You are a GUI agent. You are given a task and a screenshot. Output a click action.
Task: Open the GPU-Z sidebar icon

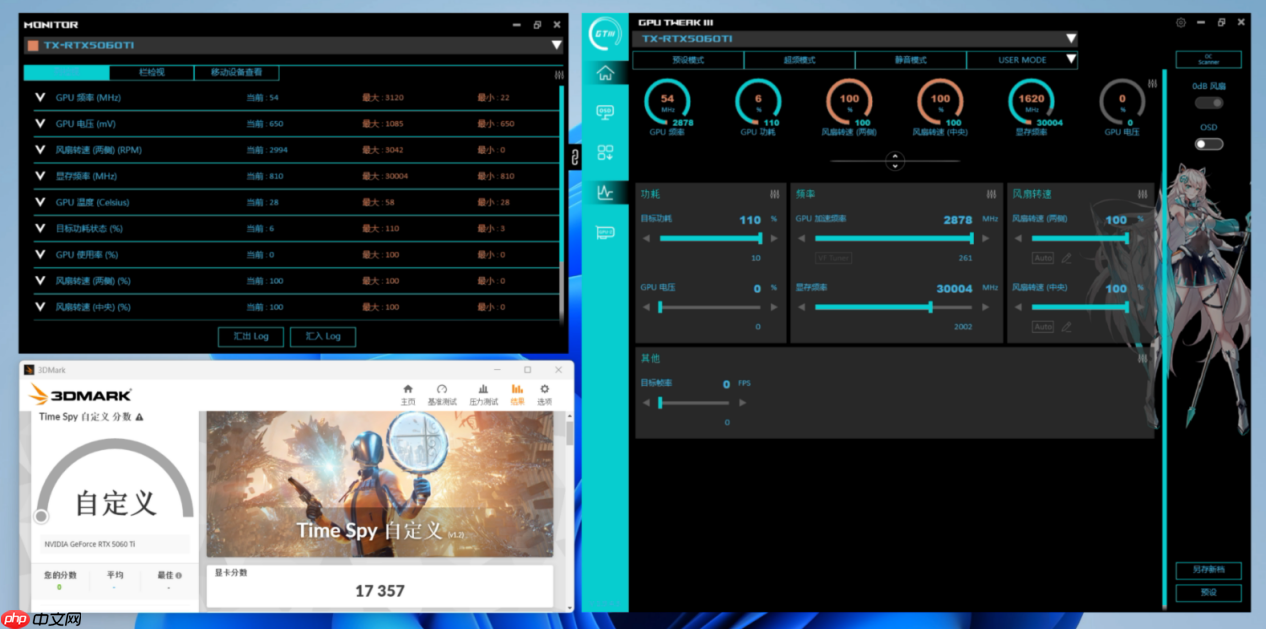[x=605, y=232]
